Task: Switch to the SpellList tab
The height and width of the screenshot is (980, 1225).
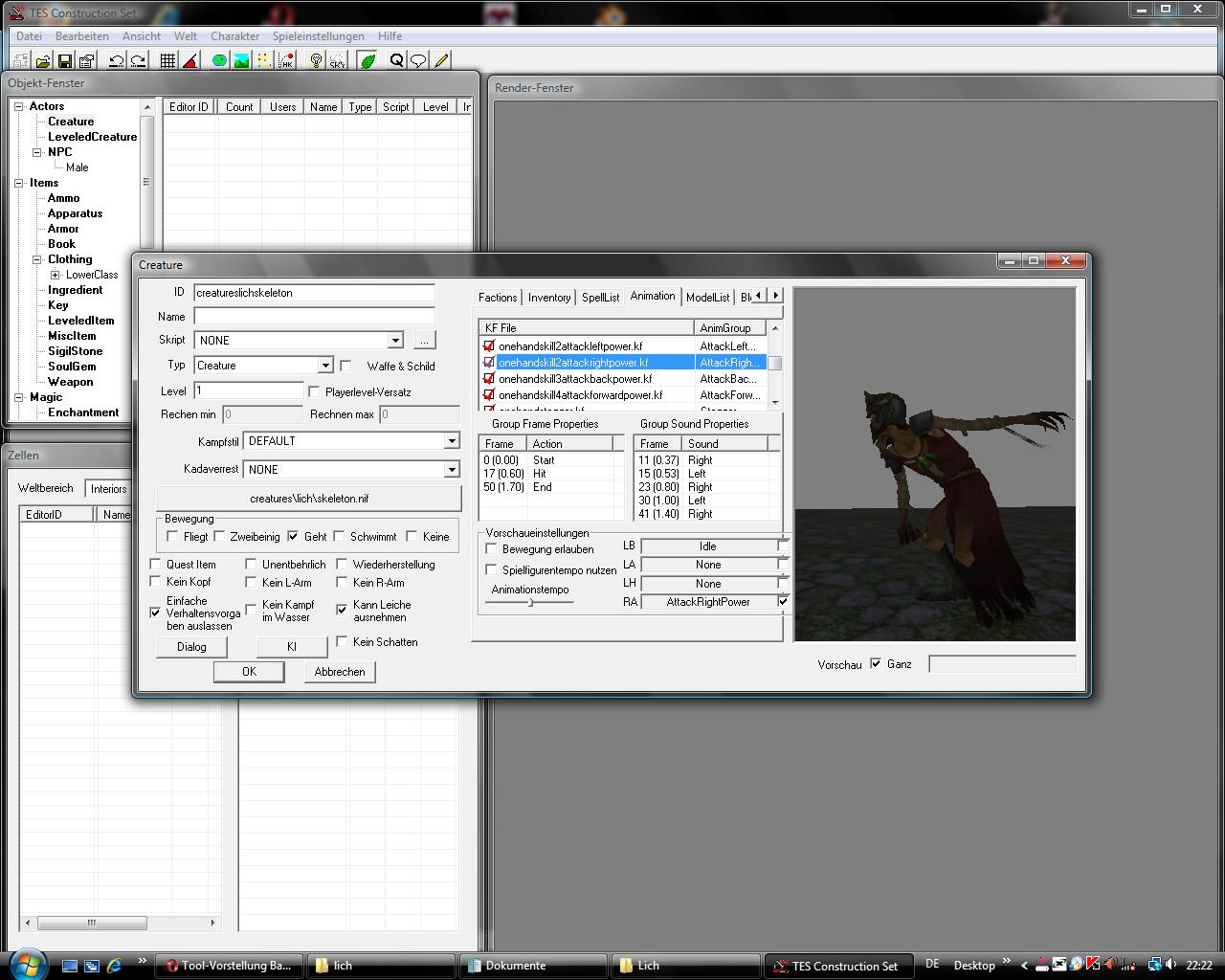Action: [600, 298]
